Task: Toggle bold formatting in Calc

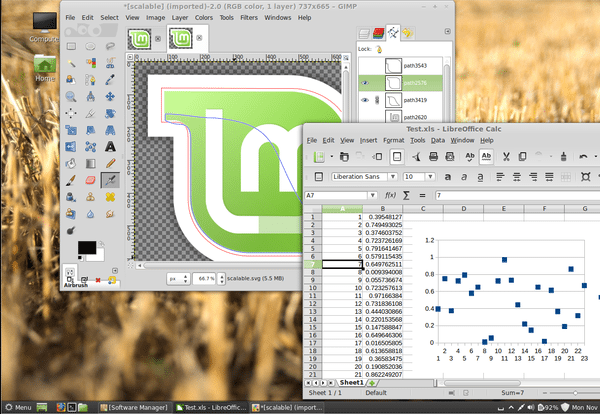Action: [x=447, y=177]
